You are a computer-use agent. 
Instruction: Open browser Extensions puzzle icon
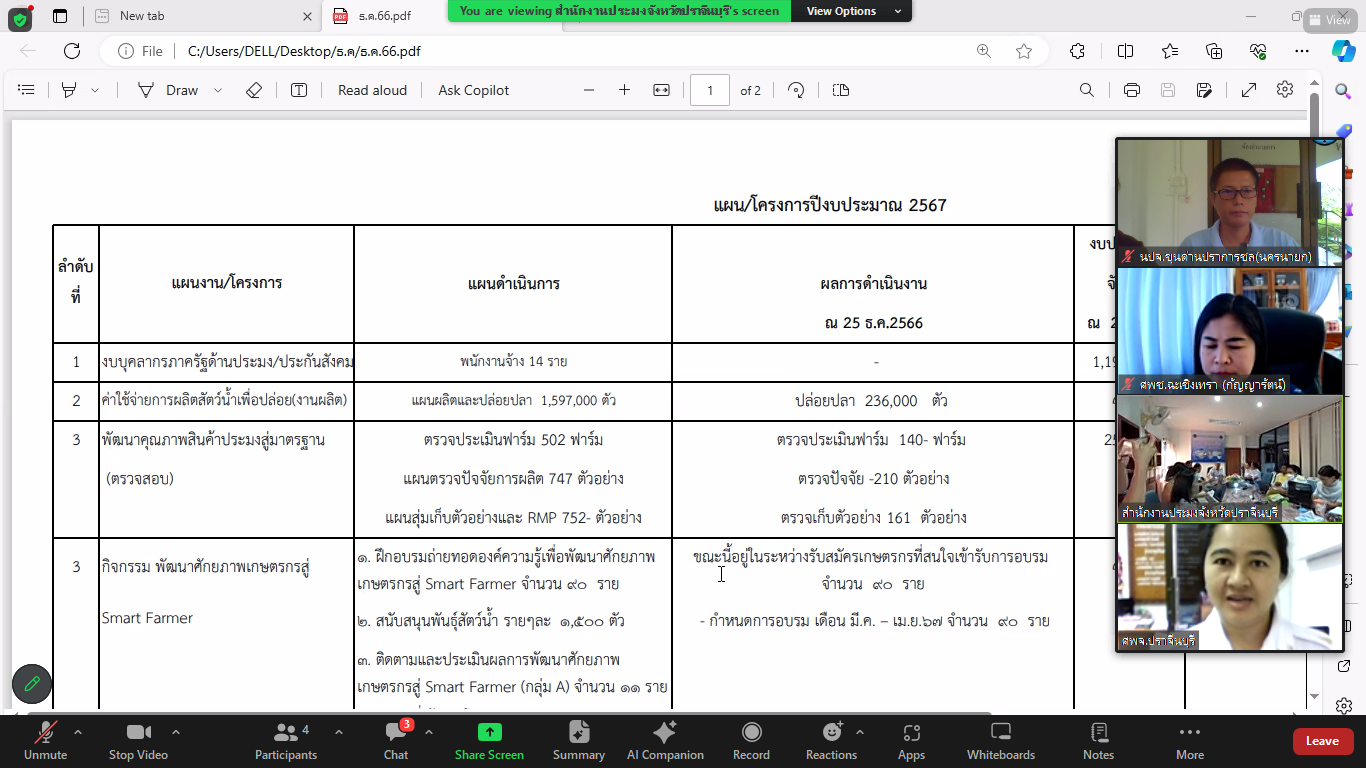click(1077, 51)
